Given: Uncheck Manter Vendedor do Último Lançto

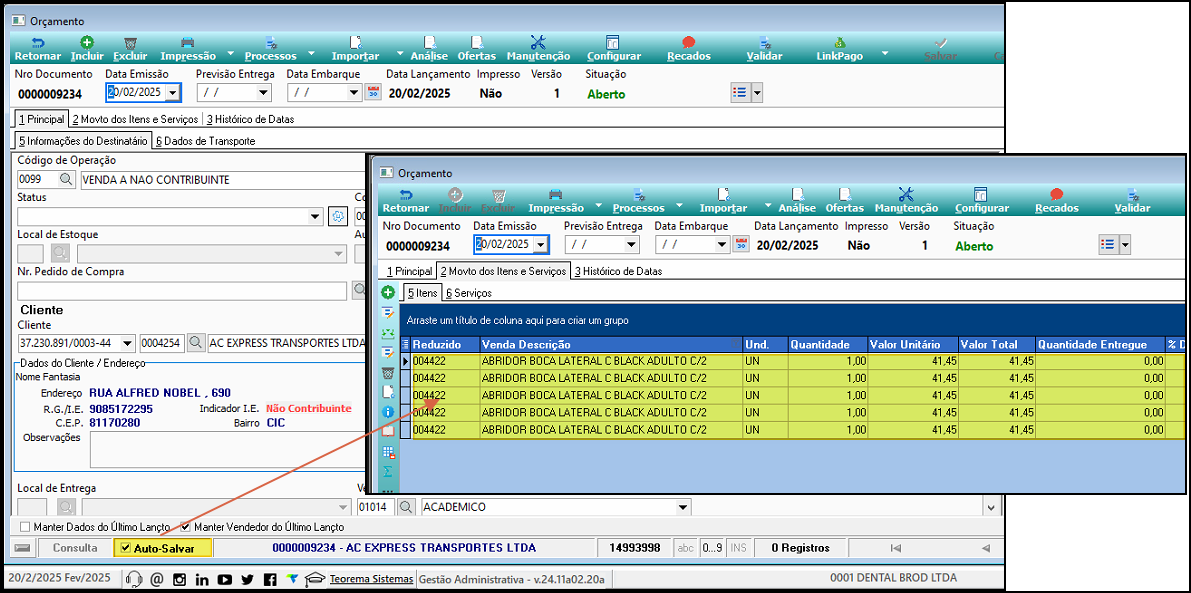Looking at the screenshot, I should [x=185, y=527].
